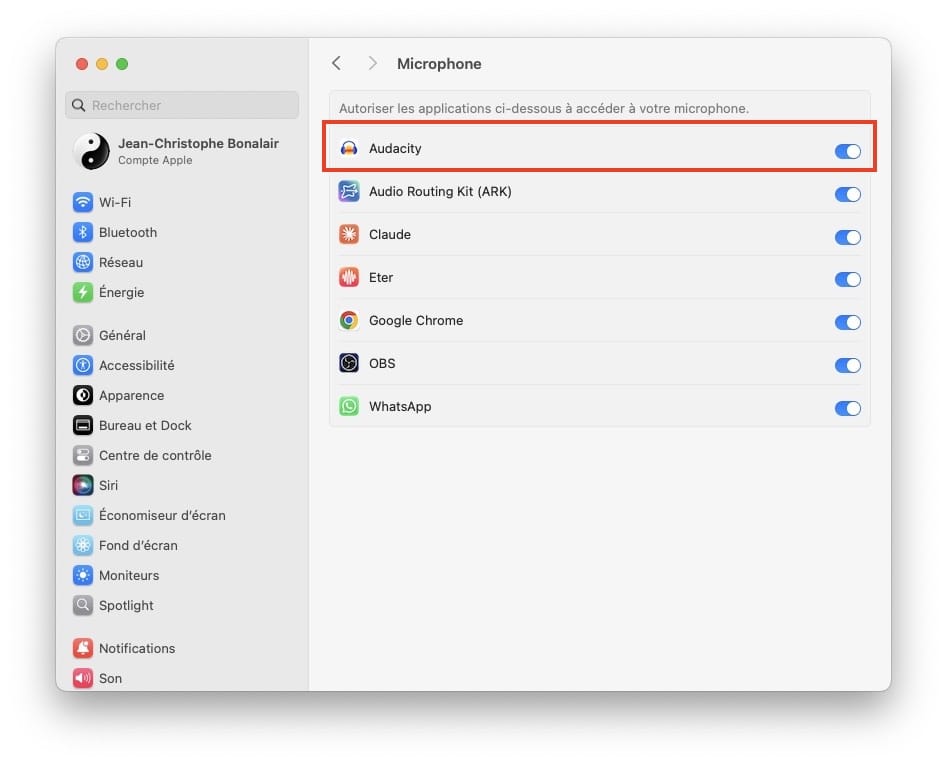Click the Google Chrome app icon
This screenshot has height=765, width=947.
[x=349, y=321]
